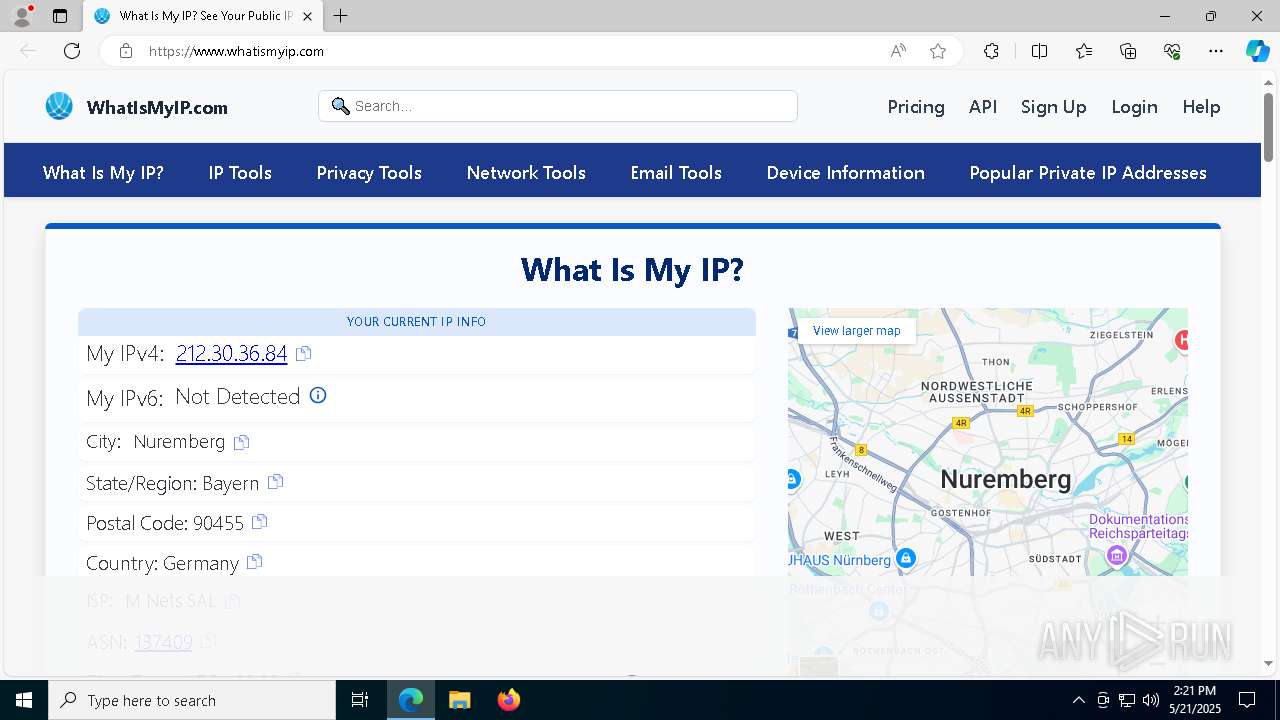This screenshot has width=1280, height=720.
Task: Copy the IPv4 address using its copy icon
Action: 304,353
